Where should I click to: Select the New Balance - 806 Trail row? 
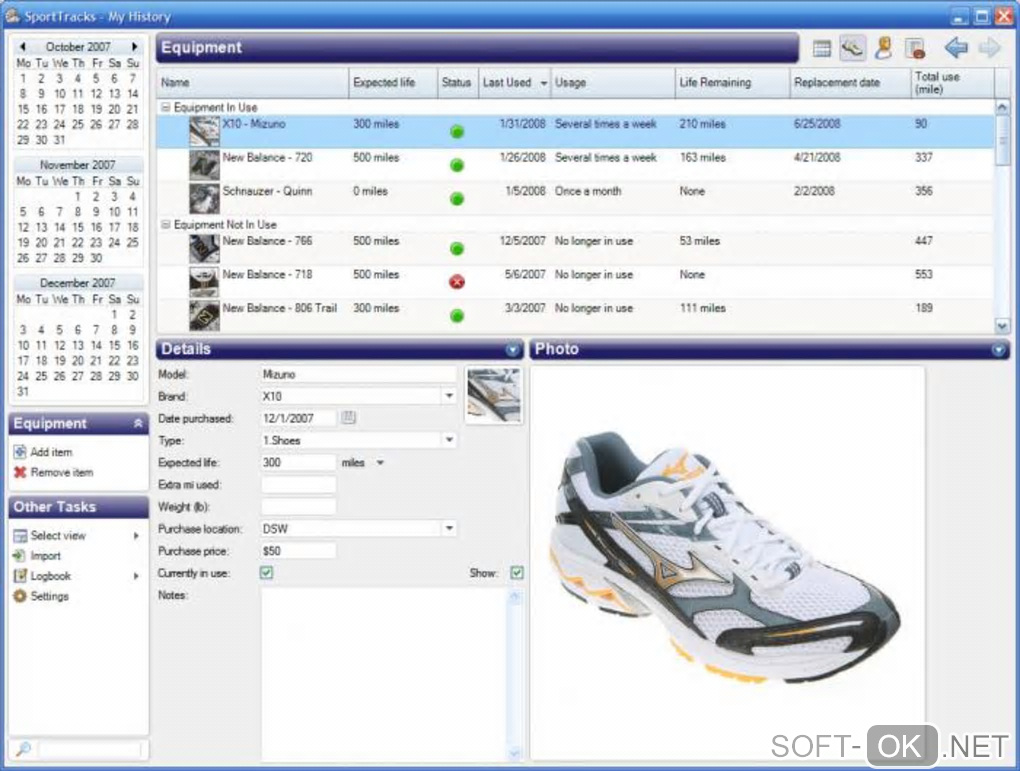(x=574, y=316)
